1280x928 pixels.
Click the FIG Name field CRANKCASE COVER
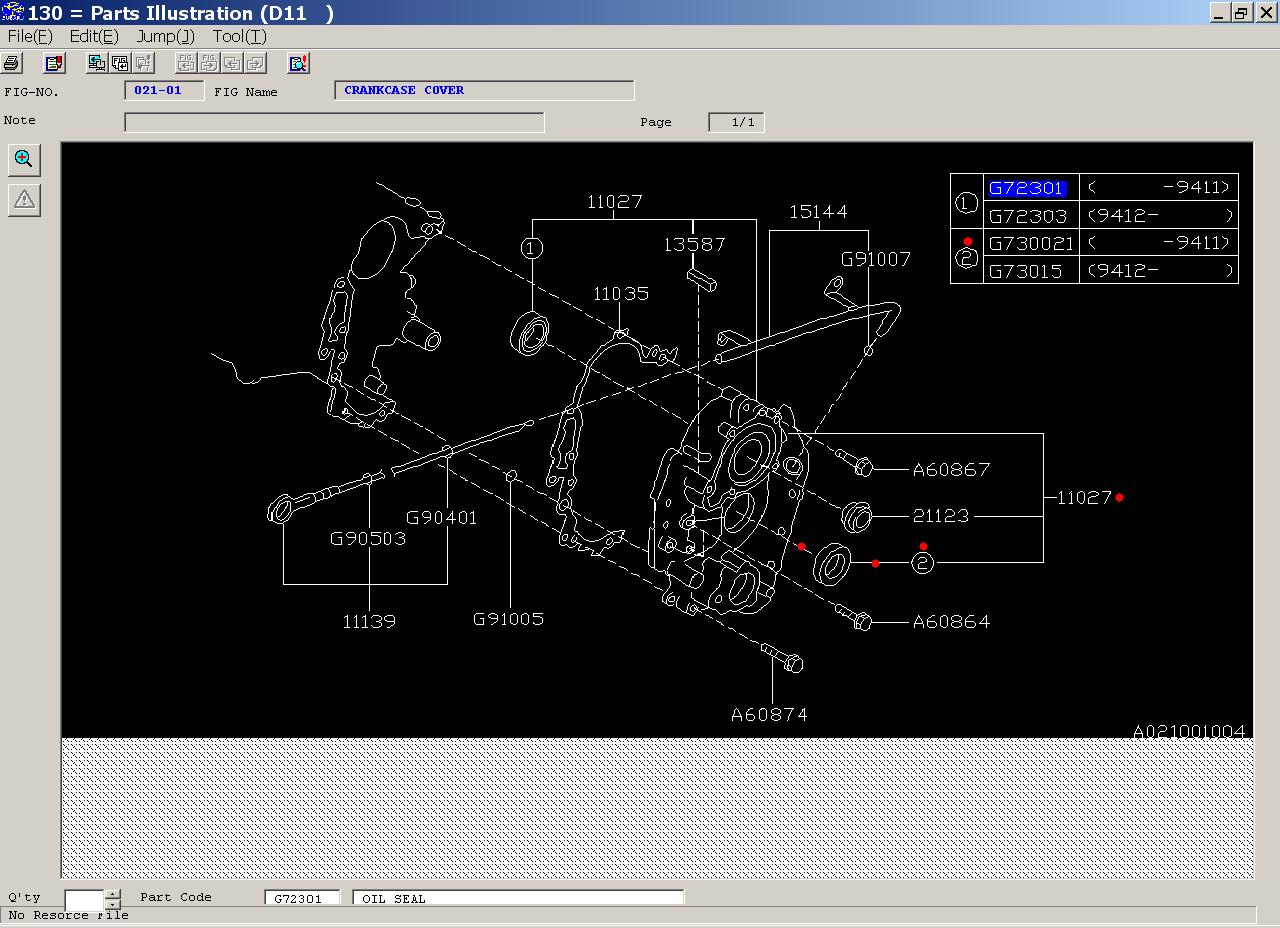click(x=484, y=90)
